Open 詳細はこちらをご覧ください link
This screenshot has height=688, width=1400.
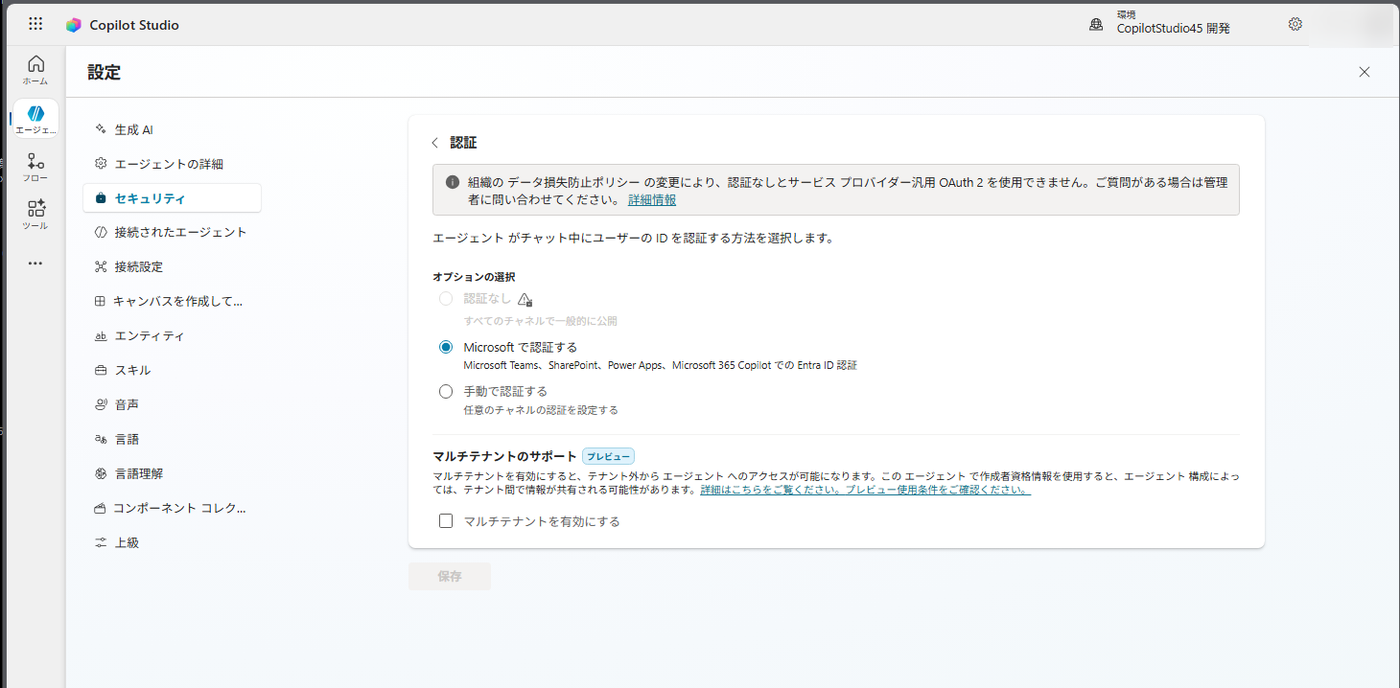[x=771, y=490]
